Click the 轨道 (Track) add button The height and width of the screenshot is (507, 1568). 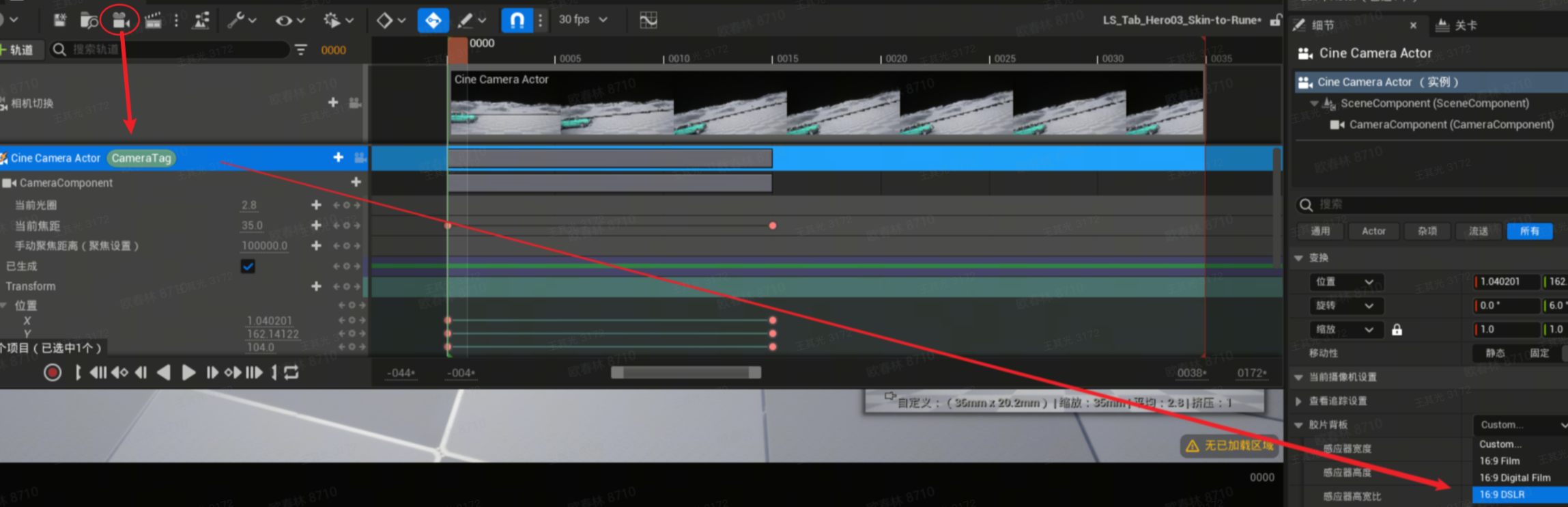pos(19,50)
